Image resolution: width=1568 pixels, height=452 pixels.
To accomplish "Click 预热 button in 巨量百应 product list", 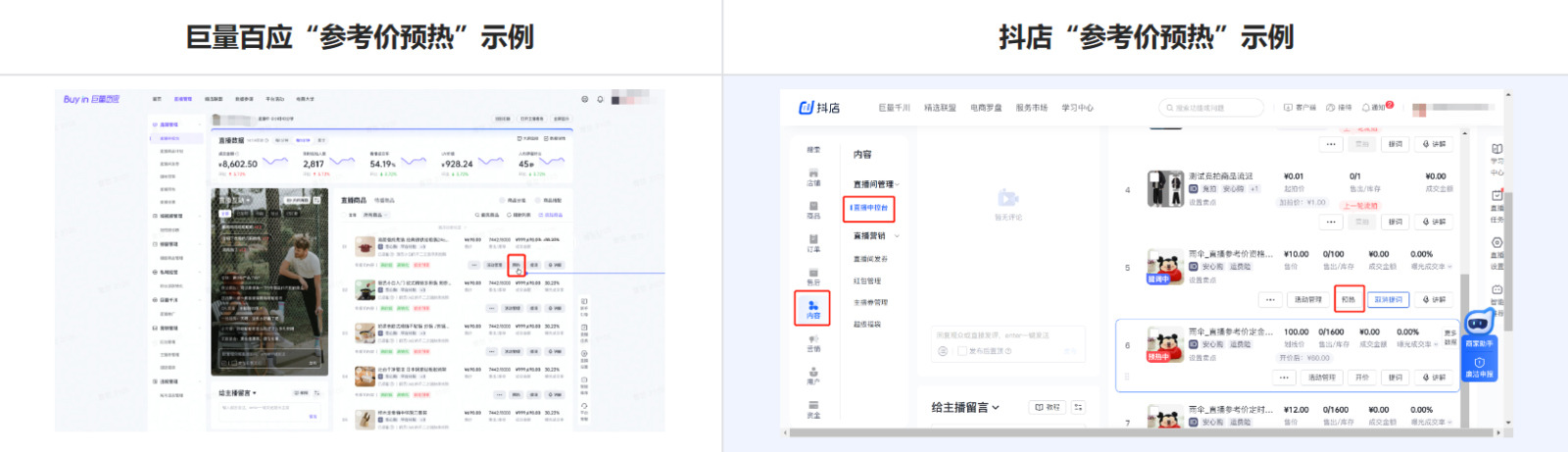I will [x=516, y=265].
